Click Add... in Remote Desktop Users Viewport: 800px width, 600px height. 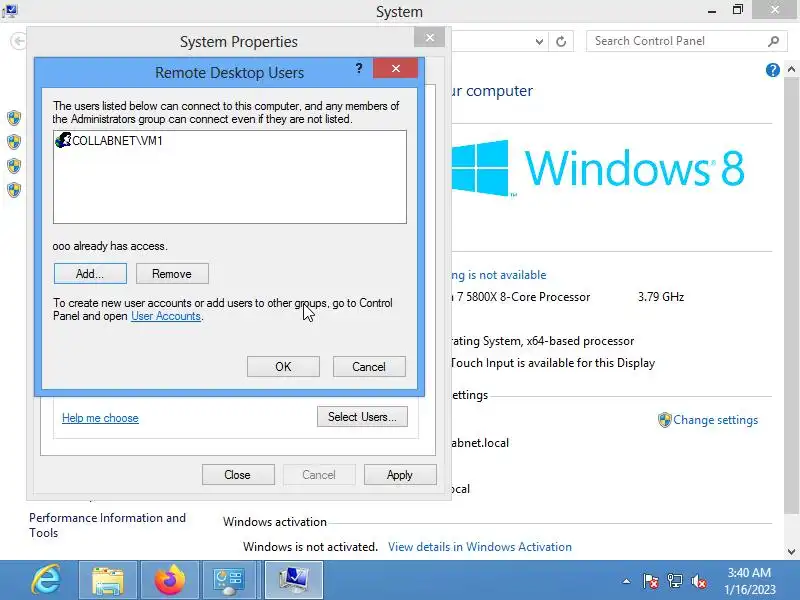point(90,273)
